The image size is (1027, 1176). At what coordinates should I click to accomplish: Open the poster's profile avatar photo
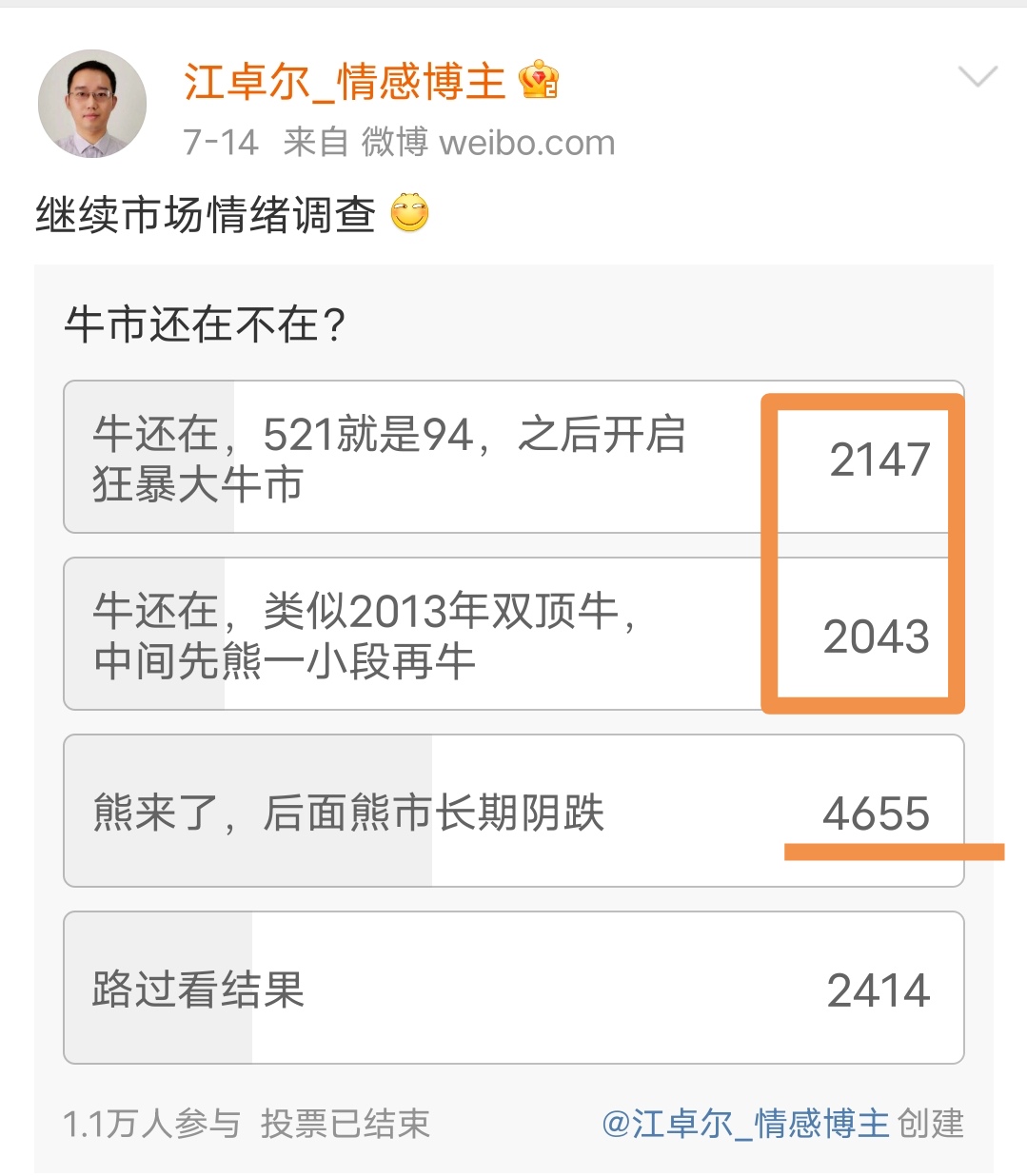click(x=92, y=104)
